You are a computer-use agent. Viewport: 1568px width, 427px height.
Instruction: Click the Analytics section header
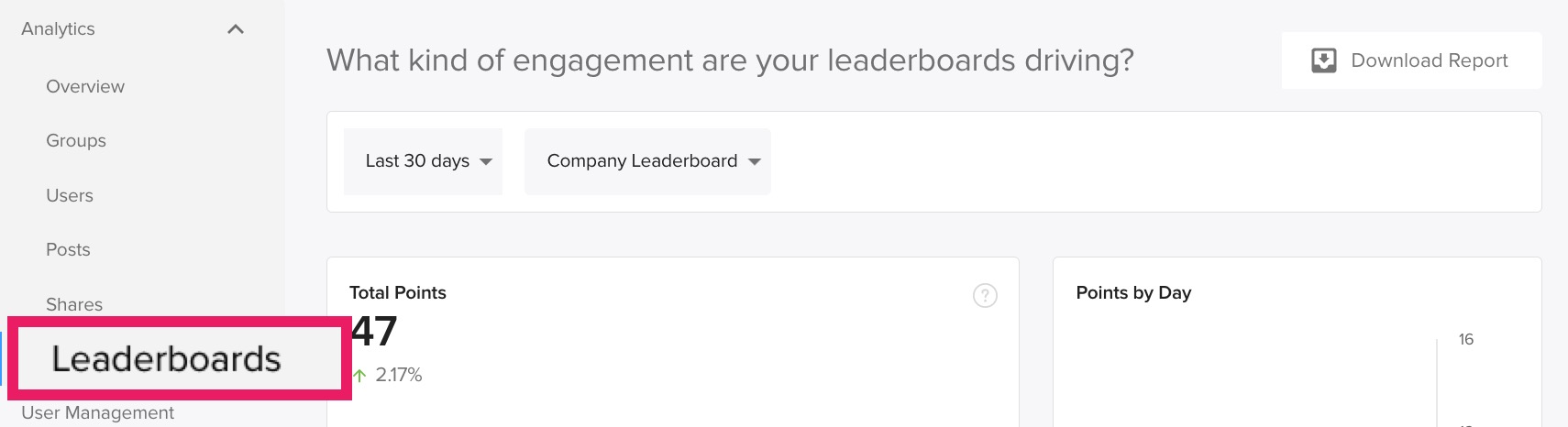click(x=58, y=29)
